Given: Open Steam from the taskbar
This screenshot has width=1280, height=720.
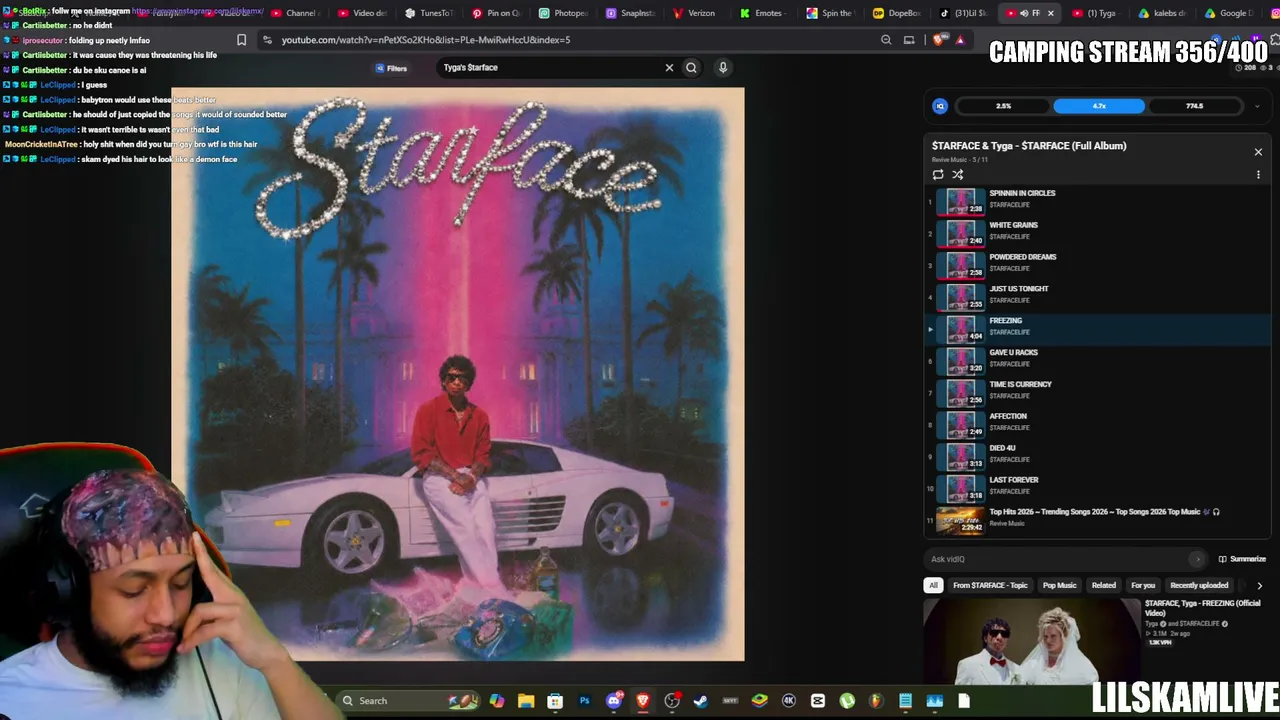Looking at the screenshot, I should point(701,701).
